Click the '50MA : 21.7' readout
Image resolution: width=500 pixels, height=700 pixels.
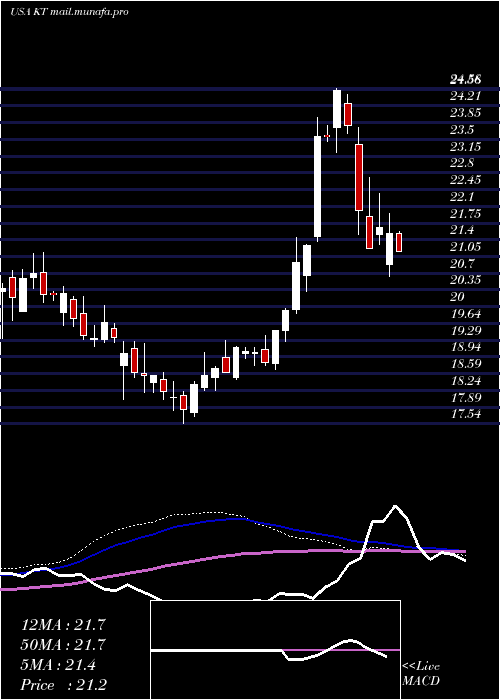[x=63, y=645]
